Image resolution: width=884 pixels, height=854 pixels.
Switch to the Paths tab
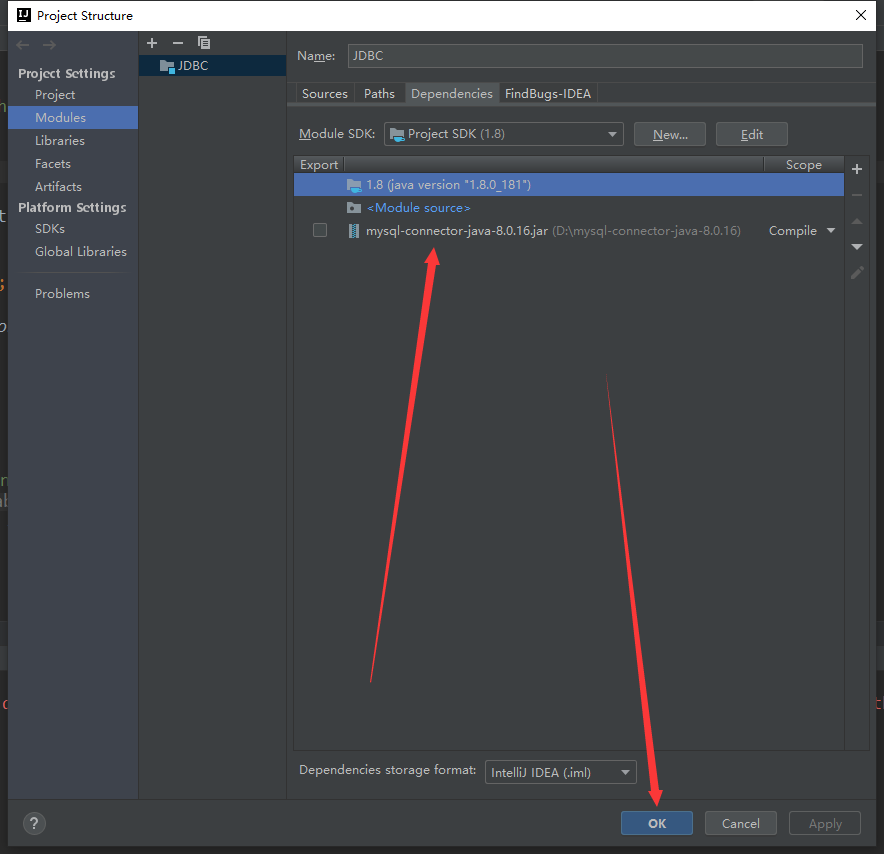click(379, 94)
